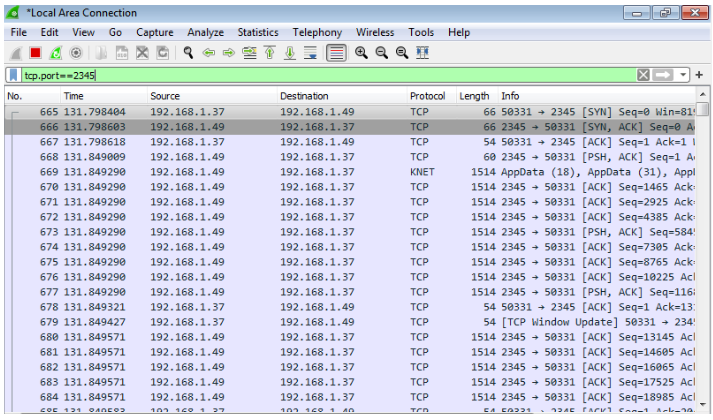Click the go to specified packet icon

pyautogui.click(x=249, y=53)
